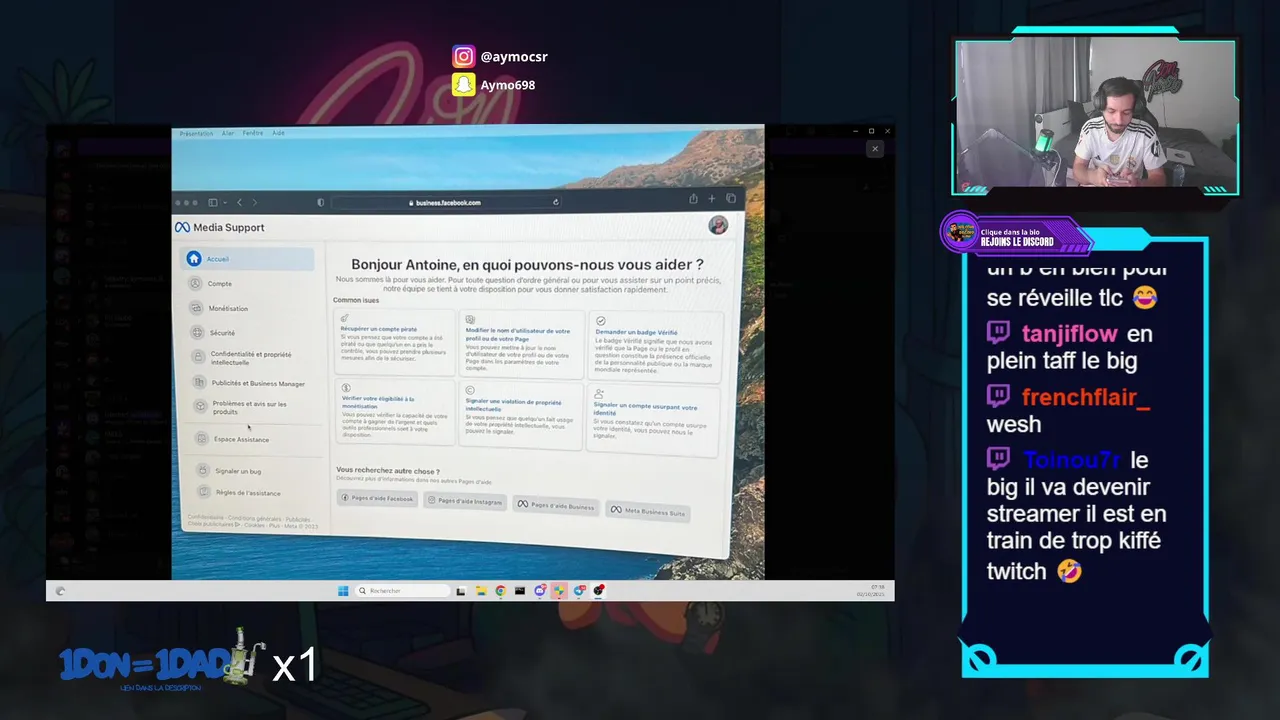Click the Snapchat icon beside Aymo698
This screenshot has width=1280, height=720.
pos(463,85)
